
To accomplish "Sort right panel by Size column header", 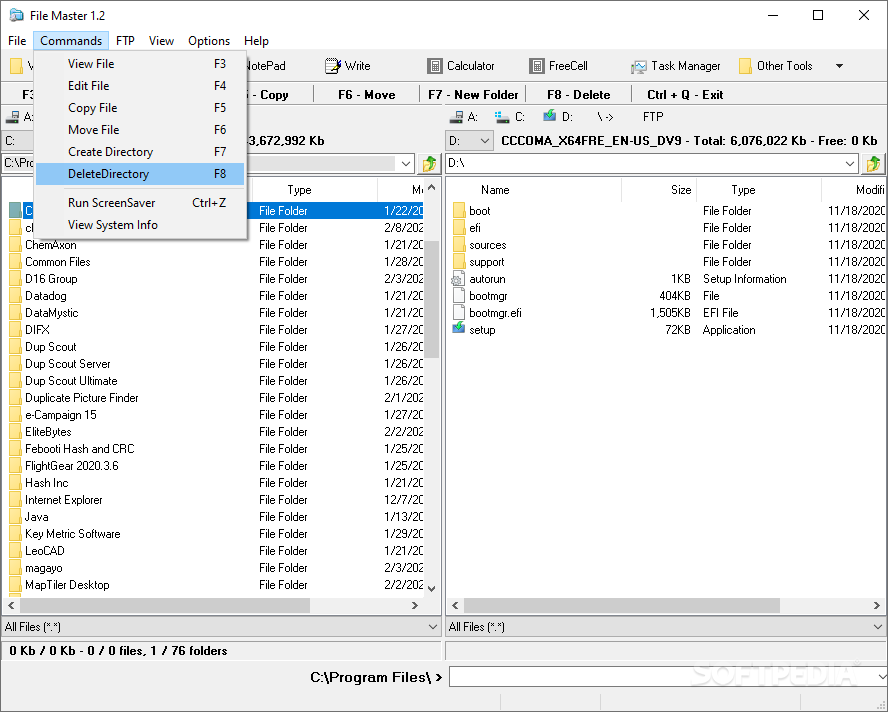I will pos(659,190).
